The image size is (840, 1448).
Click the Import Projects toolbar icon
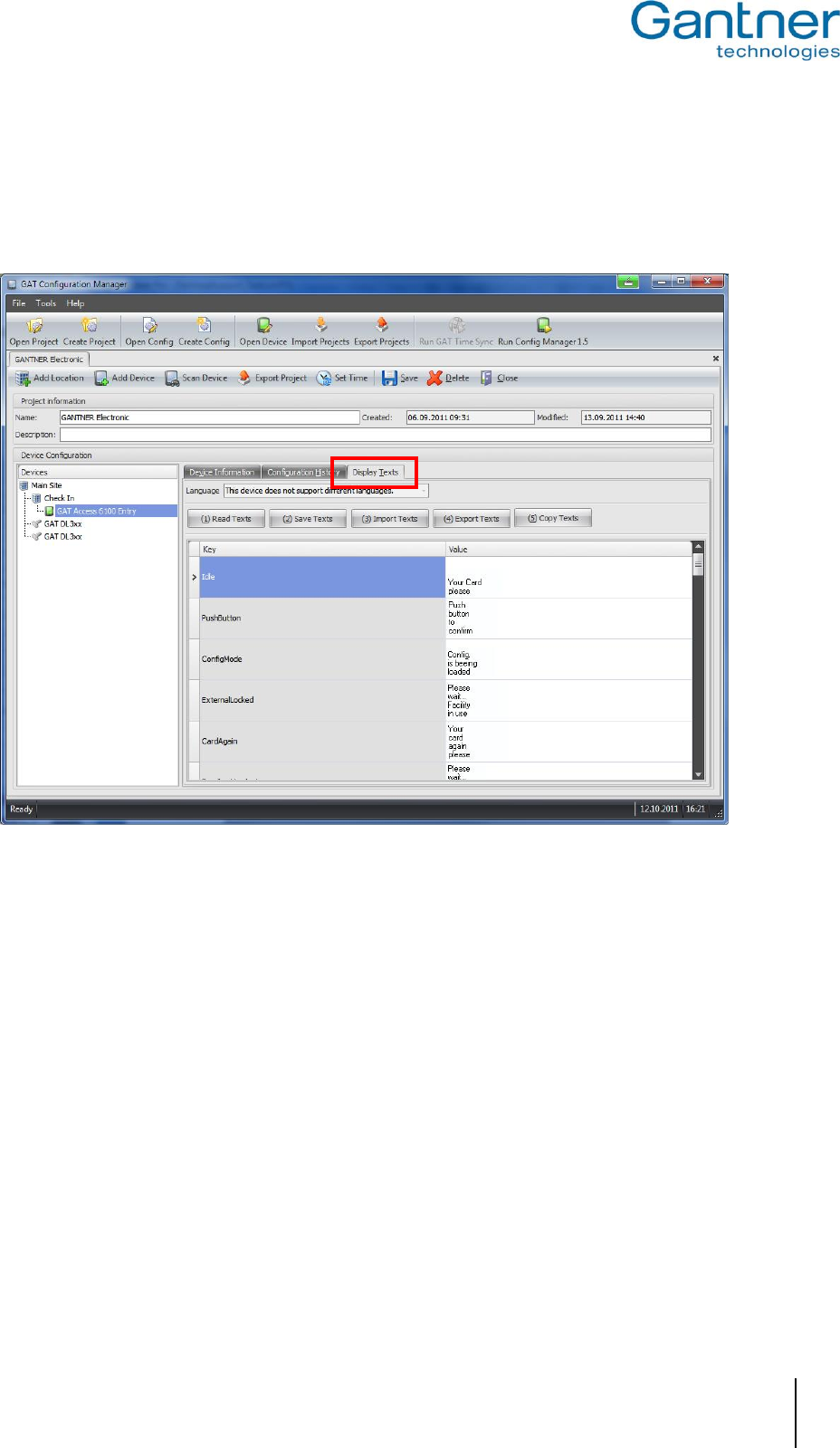click(320, 326)
